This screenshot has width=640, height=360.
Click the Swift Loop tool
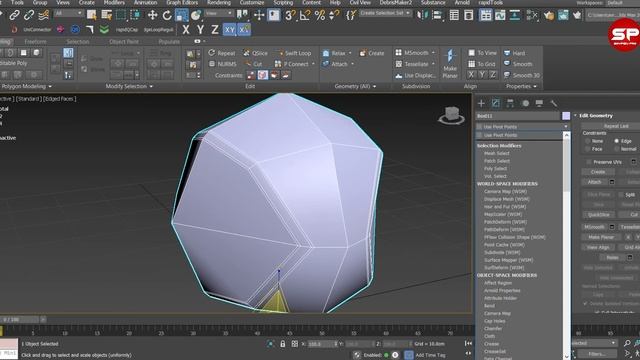pos(294,53)
